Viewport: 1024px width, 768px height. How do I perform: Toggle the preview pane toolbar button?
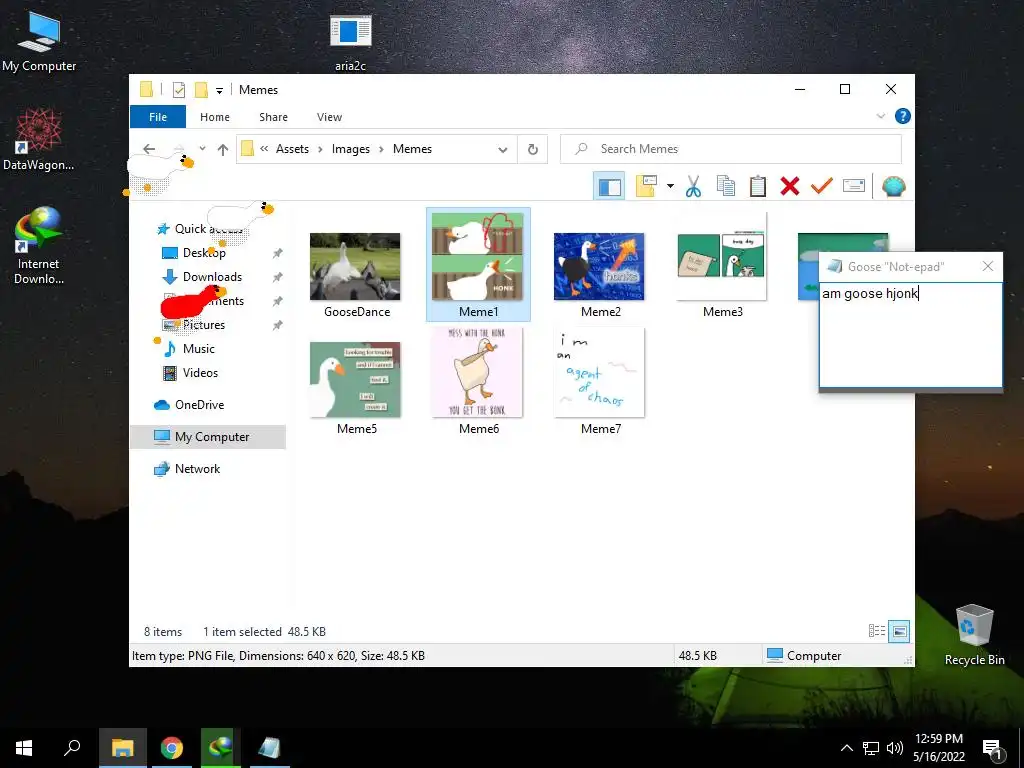point(609,187)
